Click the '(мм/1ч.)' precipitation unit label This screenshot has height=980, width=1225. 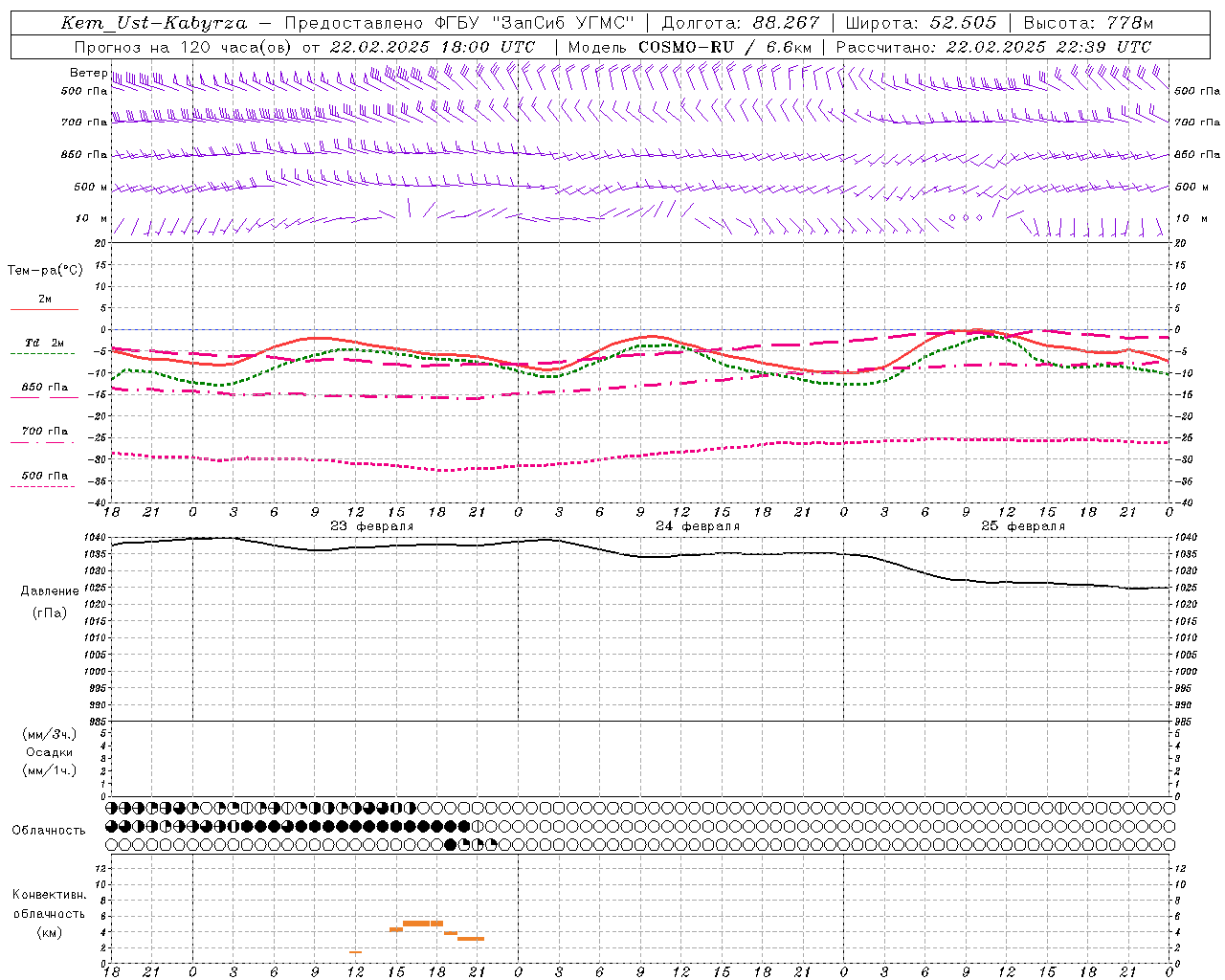coord(50,770)
